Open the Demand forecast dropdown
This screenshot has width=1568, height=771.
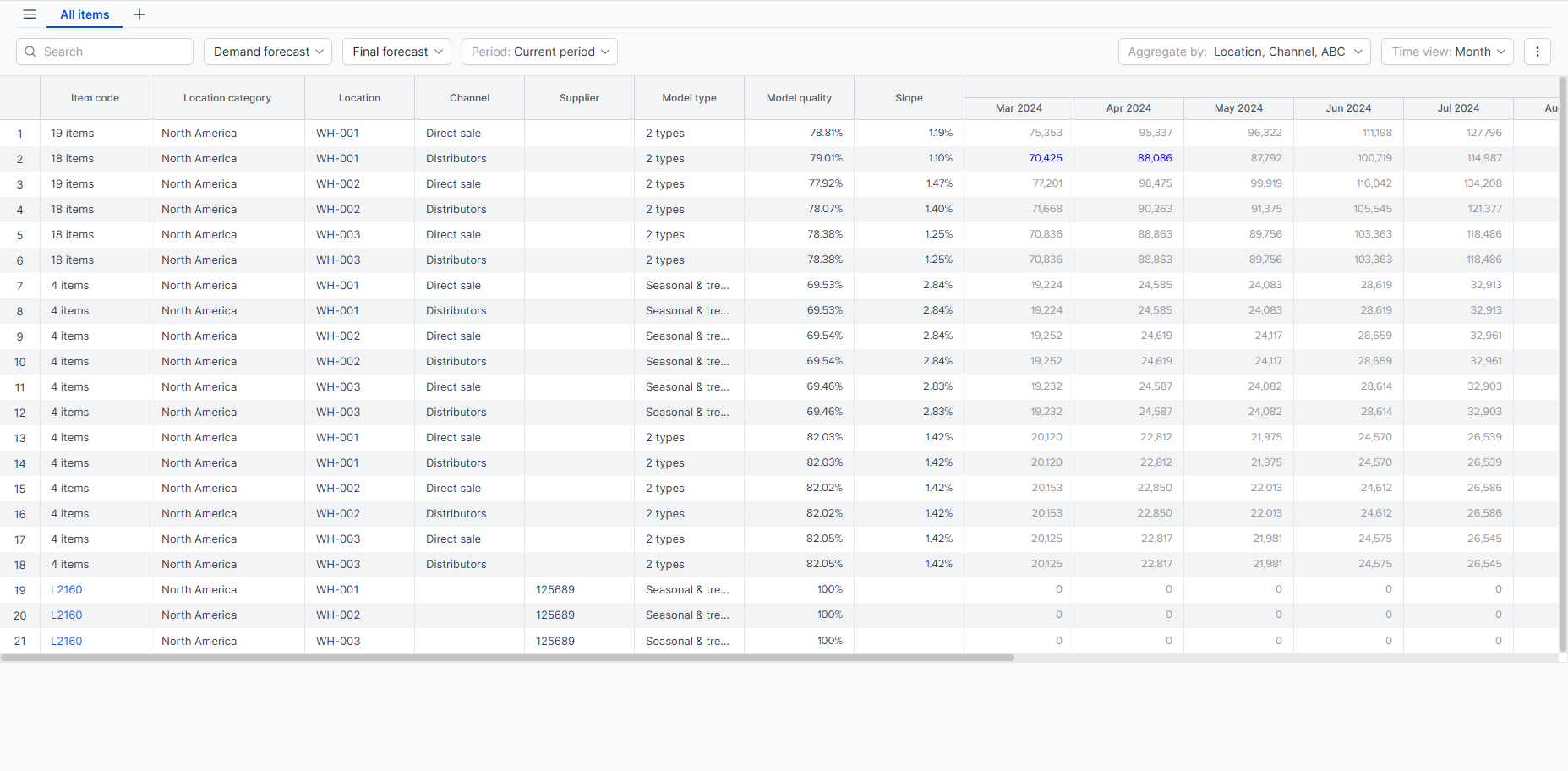click(268, 52)
